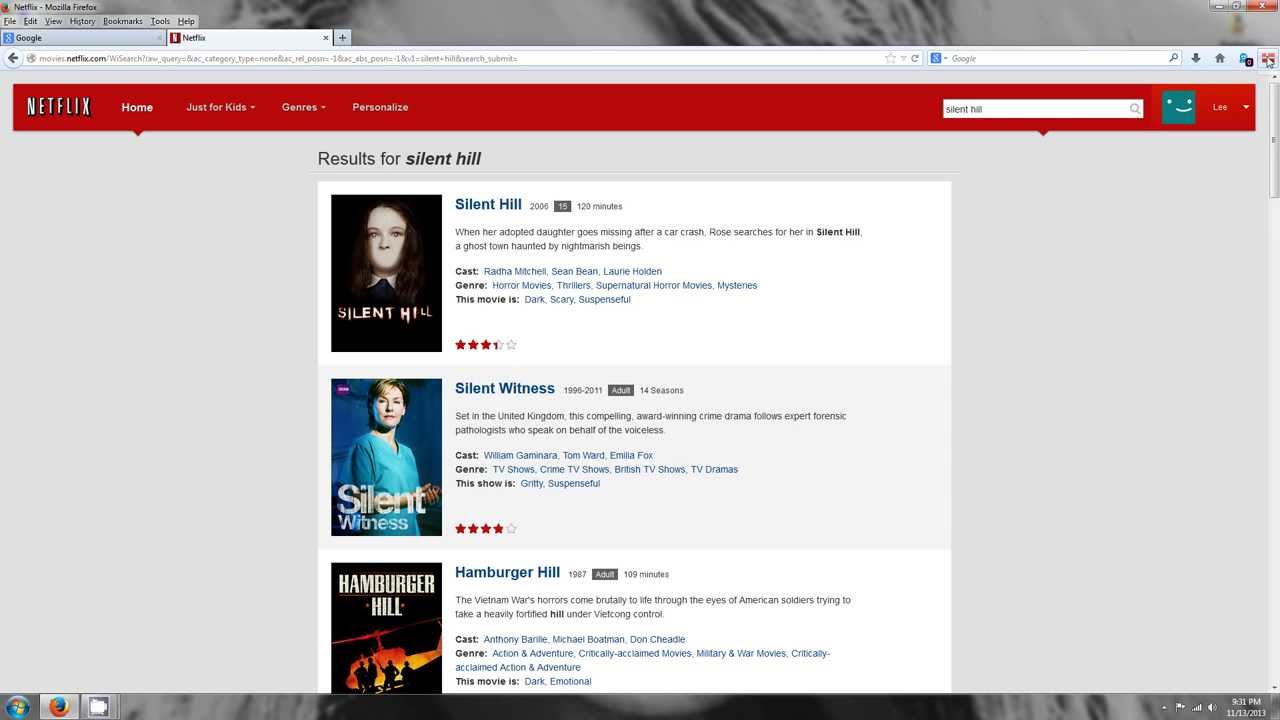Viewport: 1280px width, 720px height.
Task: Open the Tools menu
Action: point(160,21)
